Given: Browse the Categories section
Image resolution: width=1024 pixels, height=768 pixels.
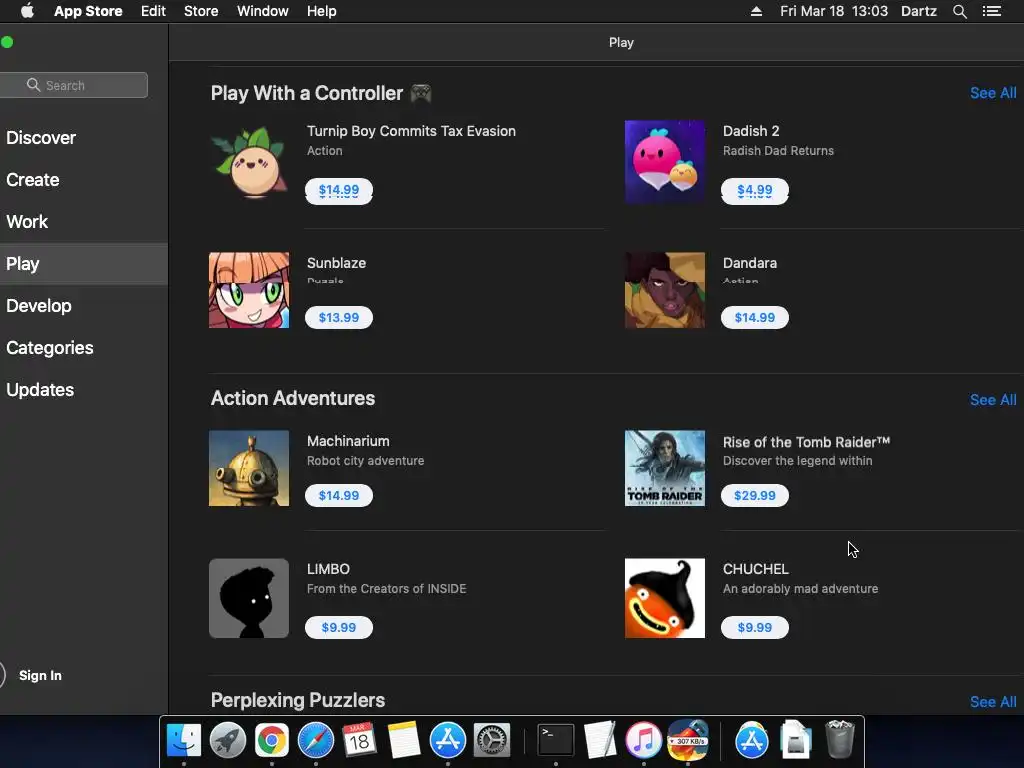Looking at the screenshot, I should click(50, 347).
